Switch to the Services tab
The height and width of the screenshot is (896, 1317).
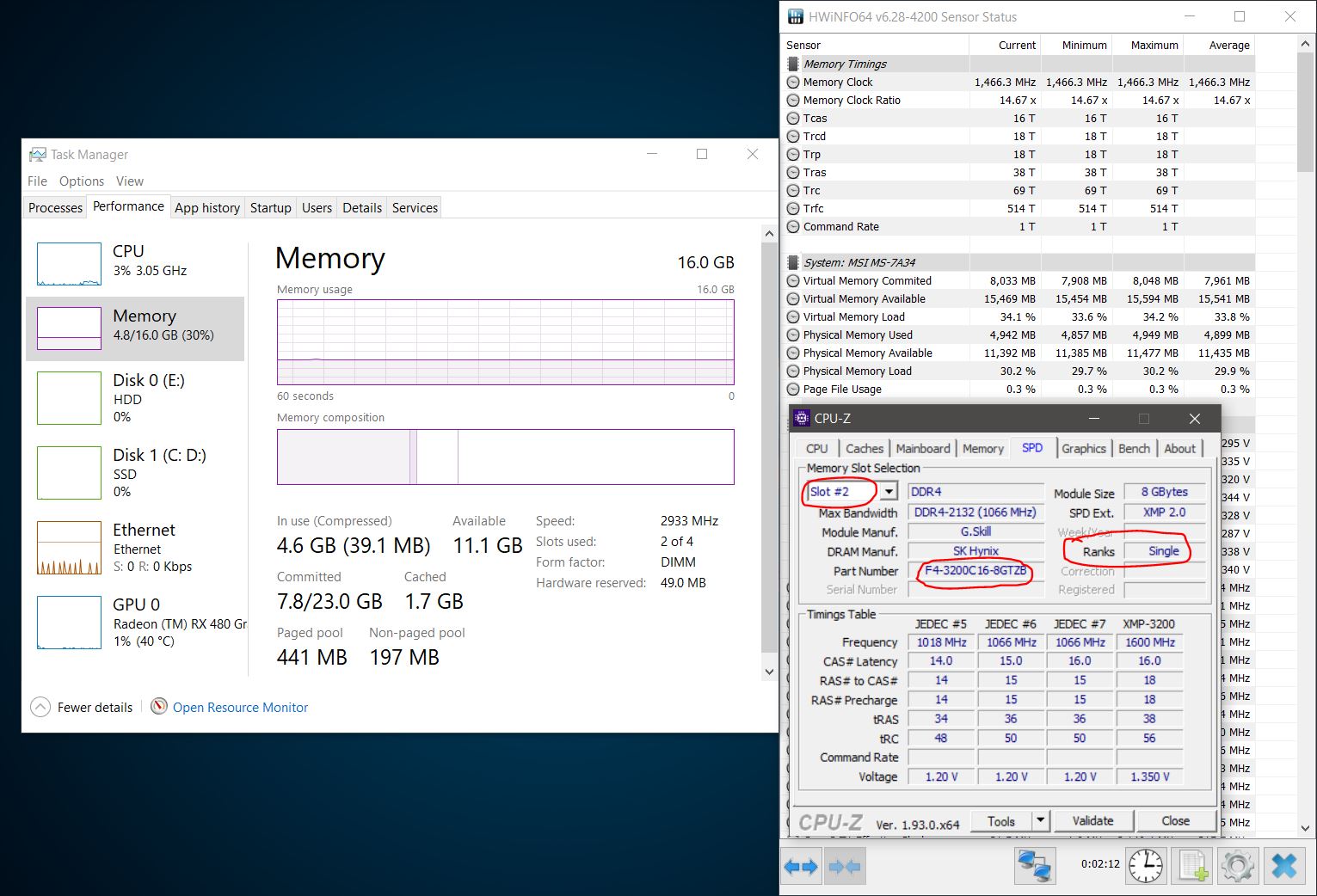click(415, 208)
